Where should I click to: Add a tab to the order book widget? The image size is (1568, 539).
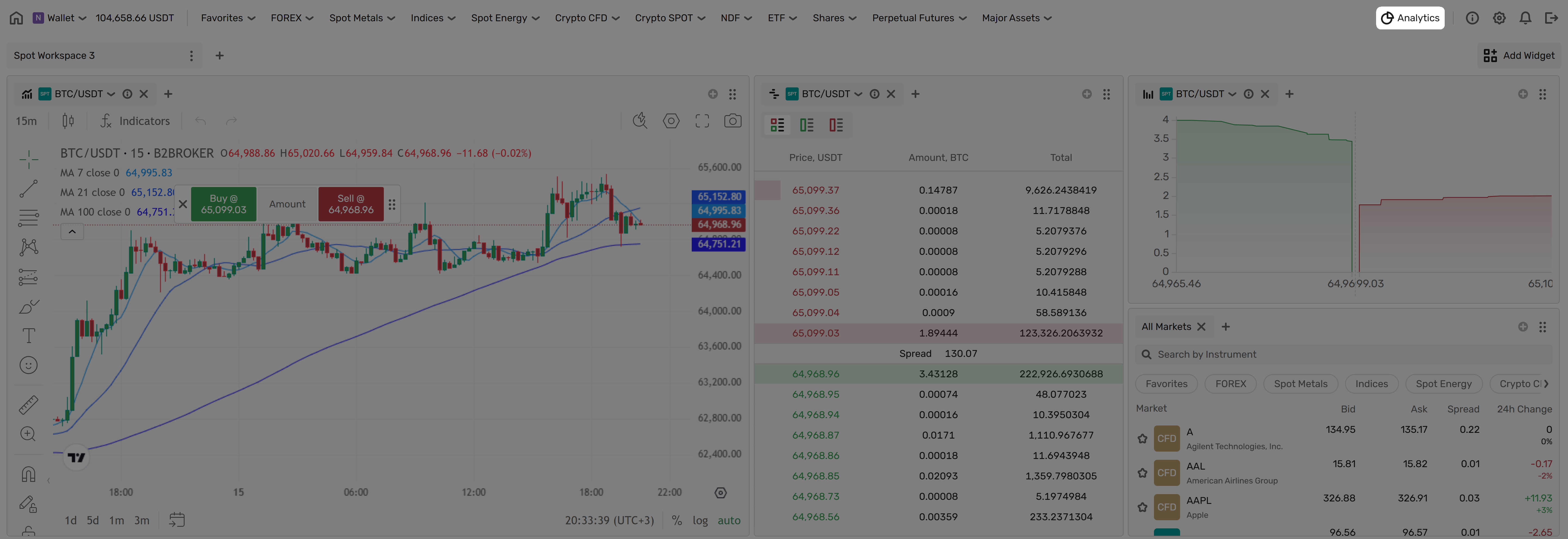[x=915, y=94]
